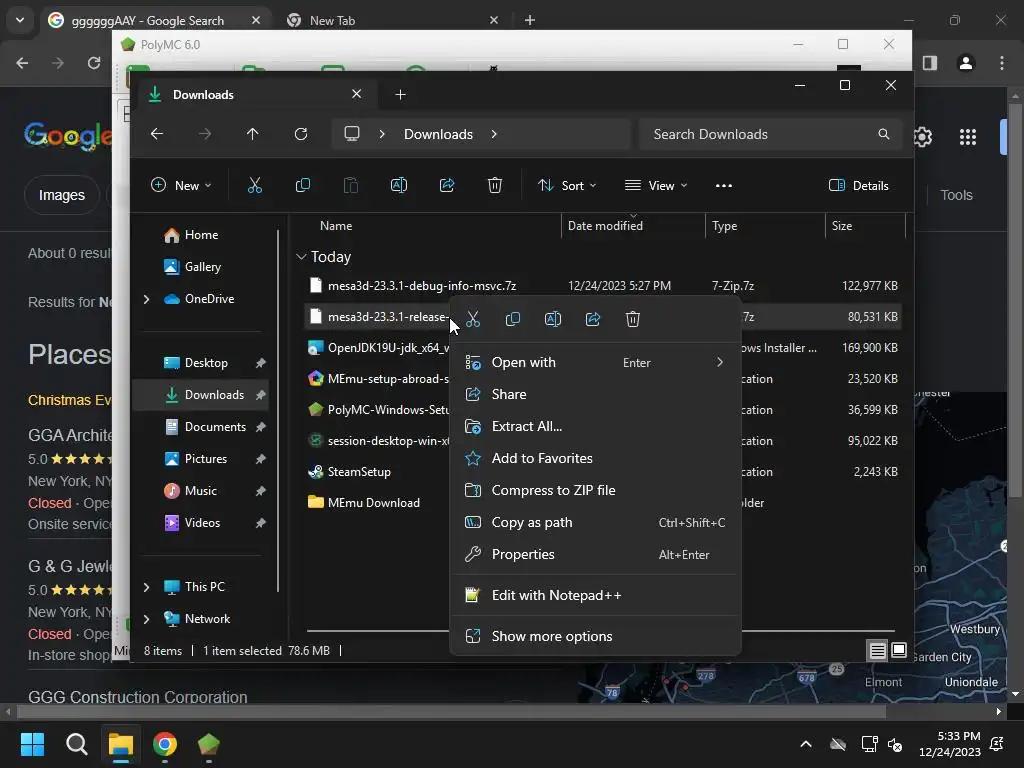Screen dimensions: 1024x768
Task: Expand Network tree node
Action: coord(146,619)
